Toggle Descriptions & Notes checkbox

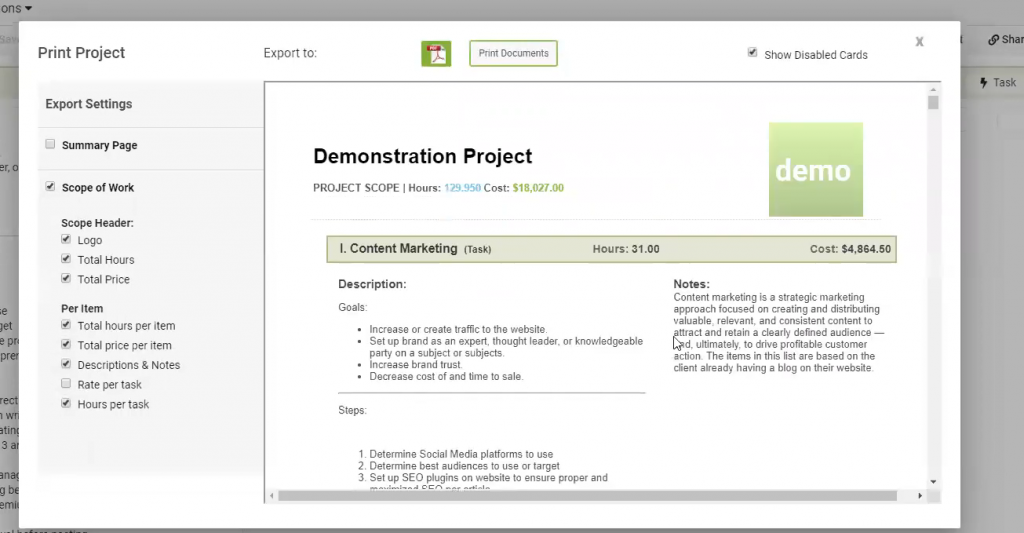[x=66, y=364]
